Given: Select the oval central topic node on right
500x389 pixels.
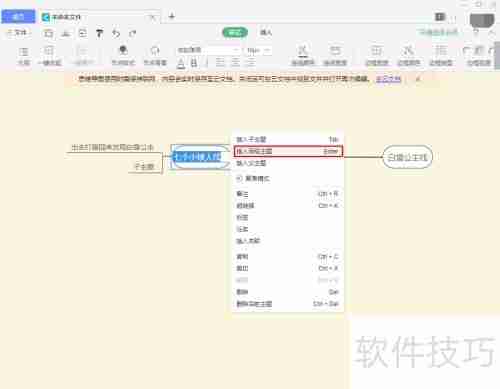Looking at the screenshot, I should 407,157.
